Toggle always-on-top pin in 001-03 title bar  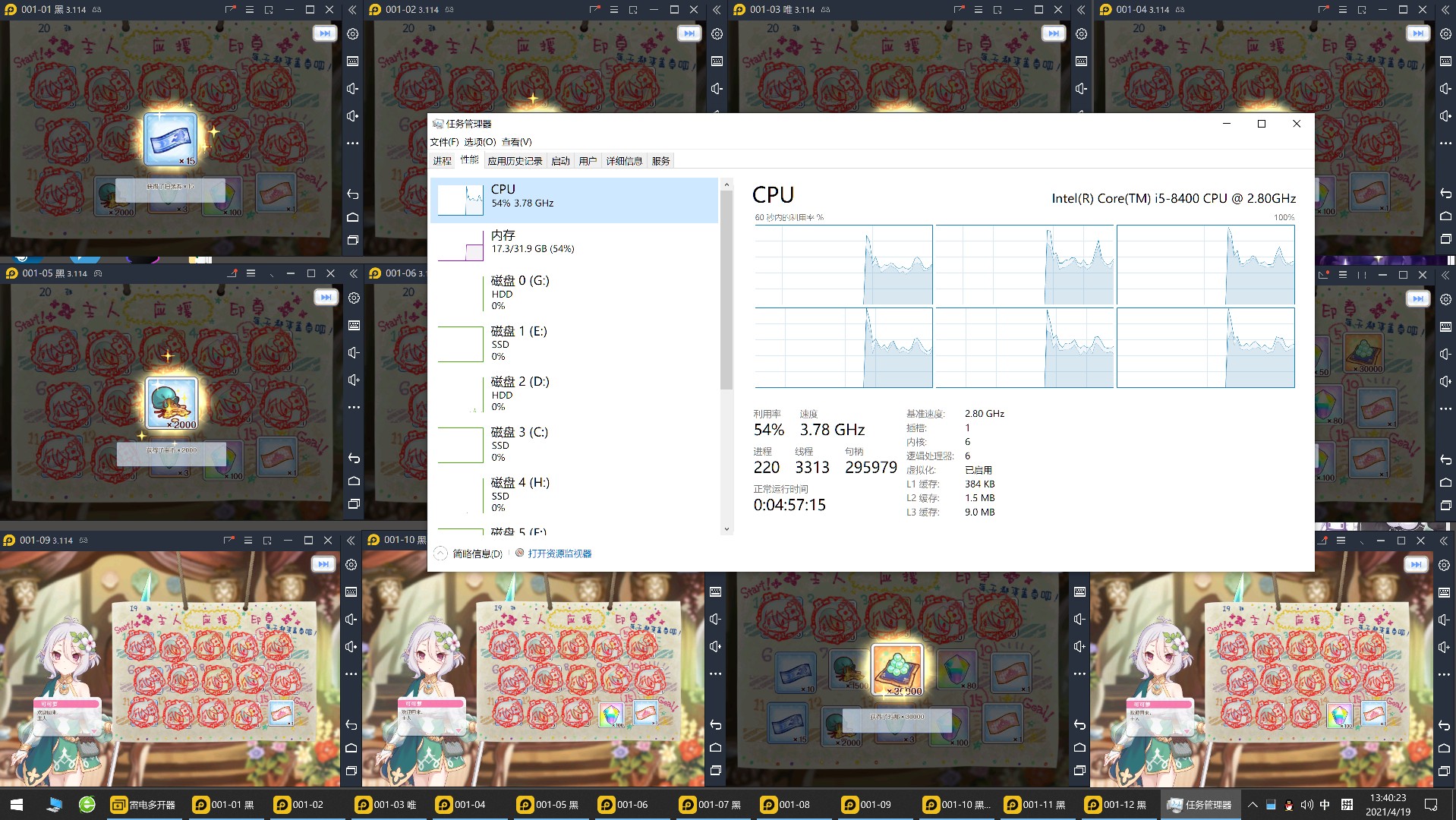coord(959,10)
